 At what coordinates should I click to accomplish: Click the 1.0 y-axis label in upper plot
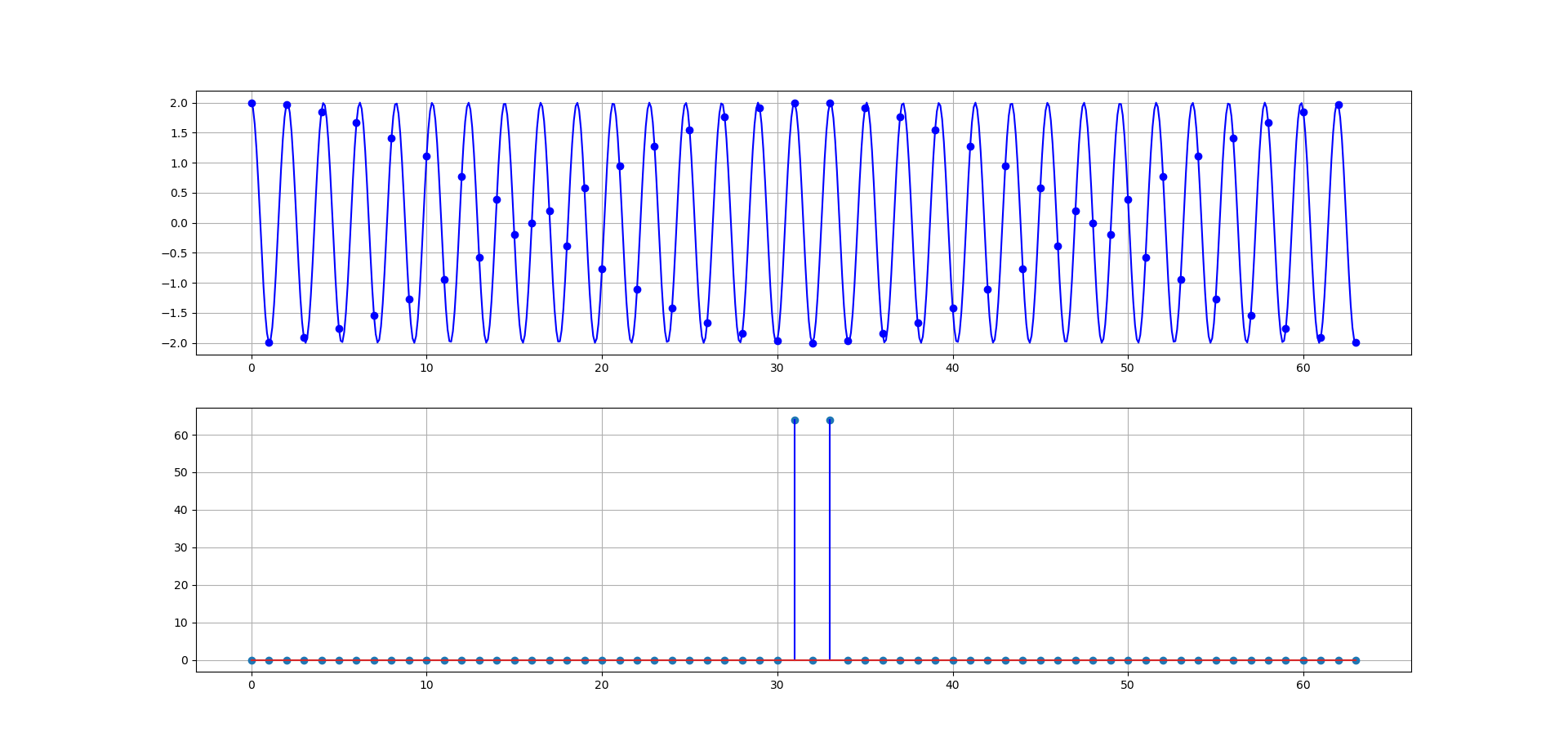[x=179, y=163]
